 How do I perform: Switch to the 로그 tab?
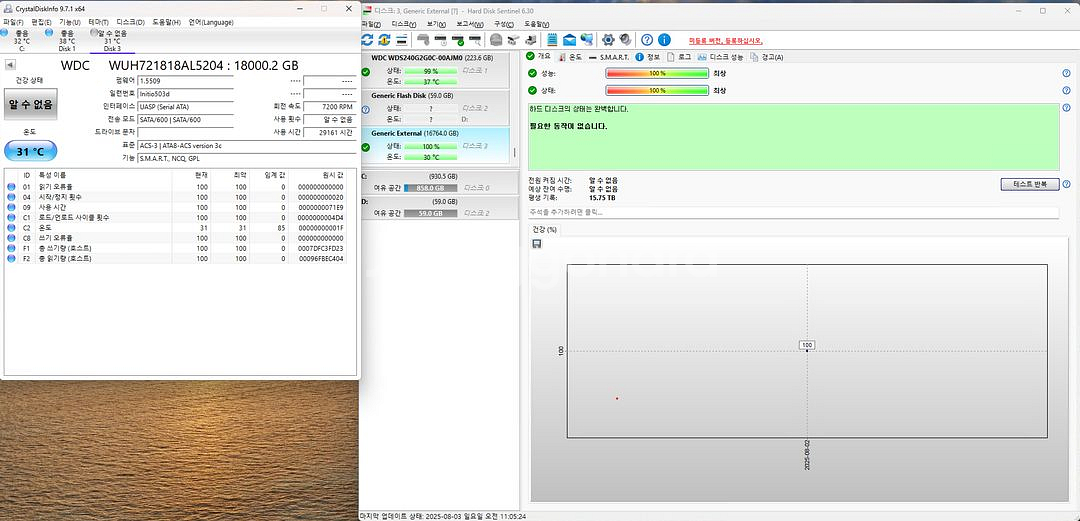(x=679, y=57)
